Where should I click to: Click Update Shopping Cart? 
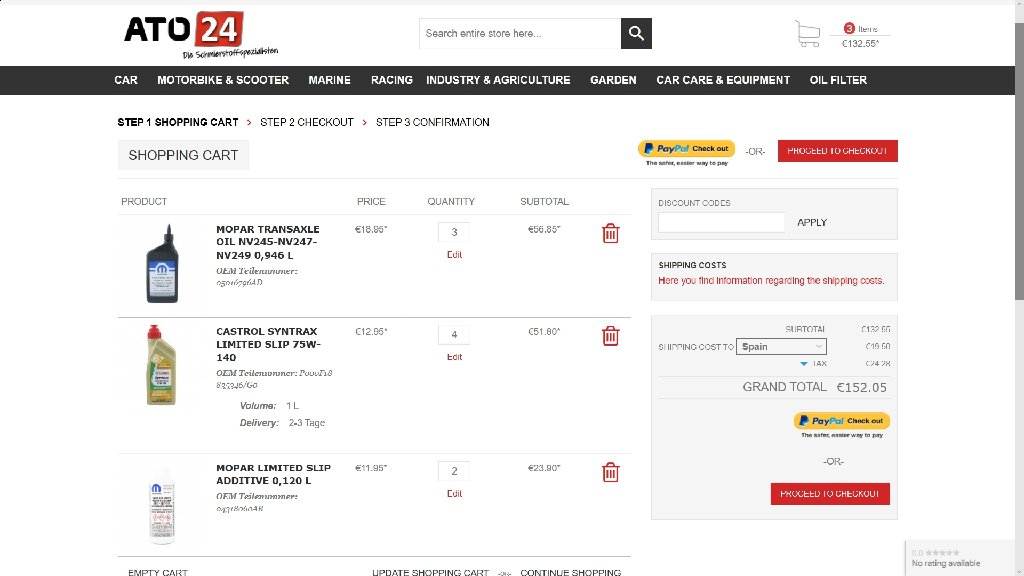[x=430, y=573]
